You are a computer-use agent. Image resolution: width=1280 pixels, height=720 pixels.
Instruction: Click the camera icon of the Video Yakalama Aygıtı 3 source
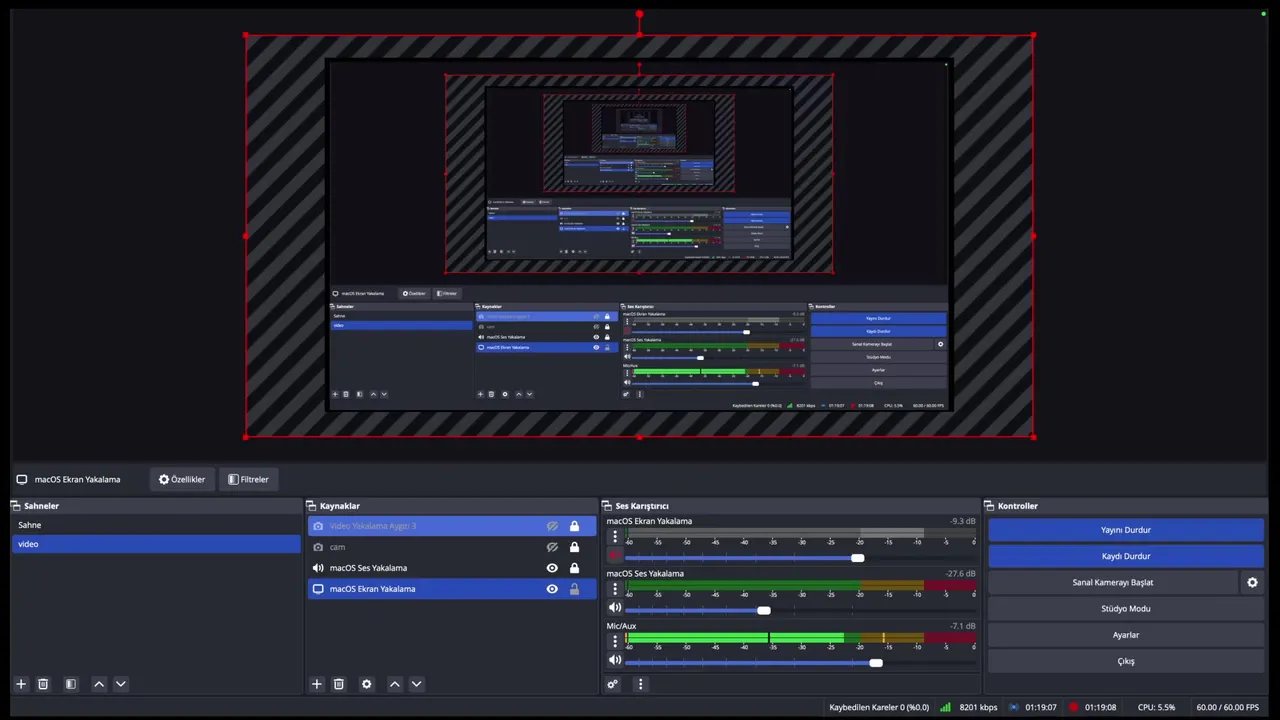318,526
